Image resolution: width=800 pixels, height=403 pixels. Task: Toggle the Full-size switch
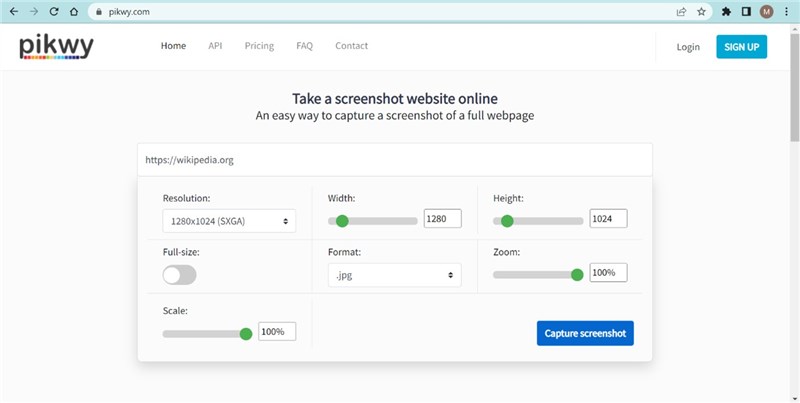pyautogui.click(x=180, y=275)
